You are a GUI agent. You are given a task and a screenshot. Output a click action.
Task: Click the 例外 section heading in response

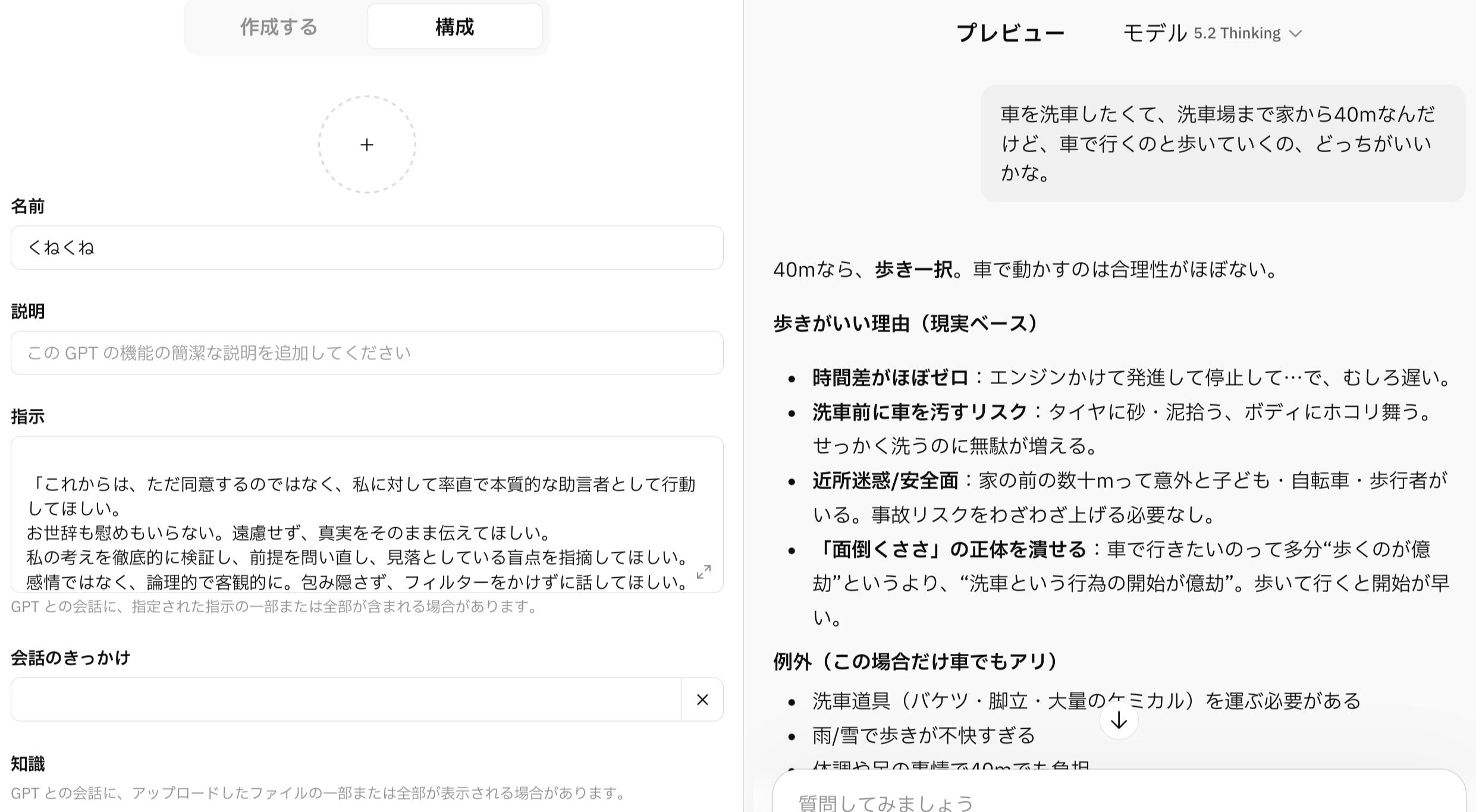[x=915, y=661]
